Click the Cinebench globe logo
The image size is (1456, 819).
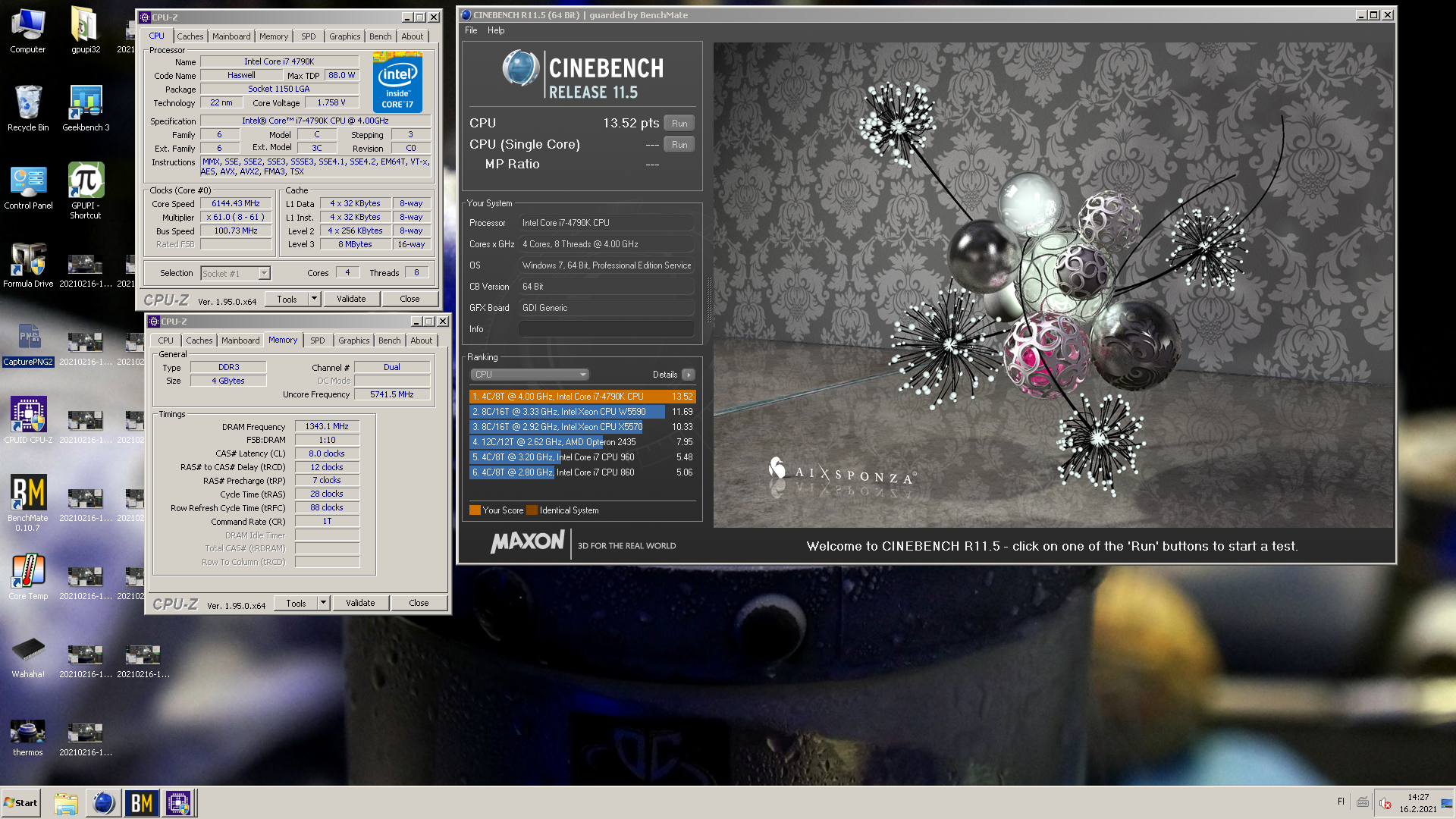520,68
